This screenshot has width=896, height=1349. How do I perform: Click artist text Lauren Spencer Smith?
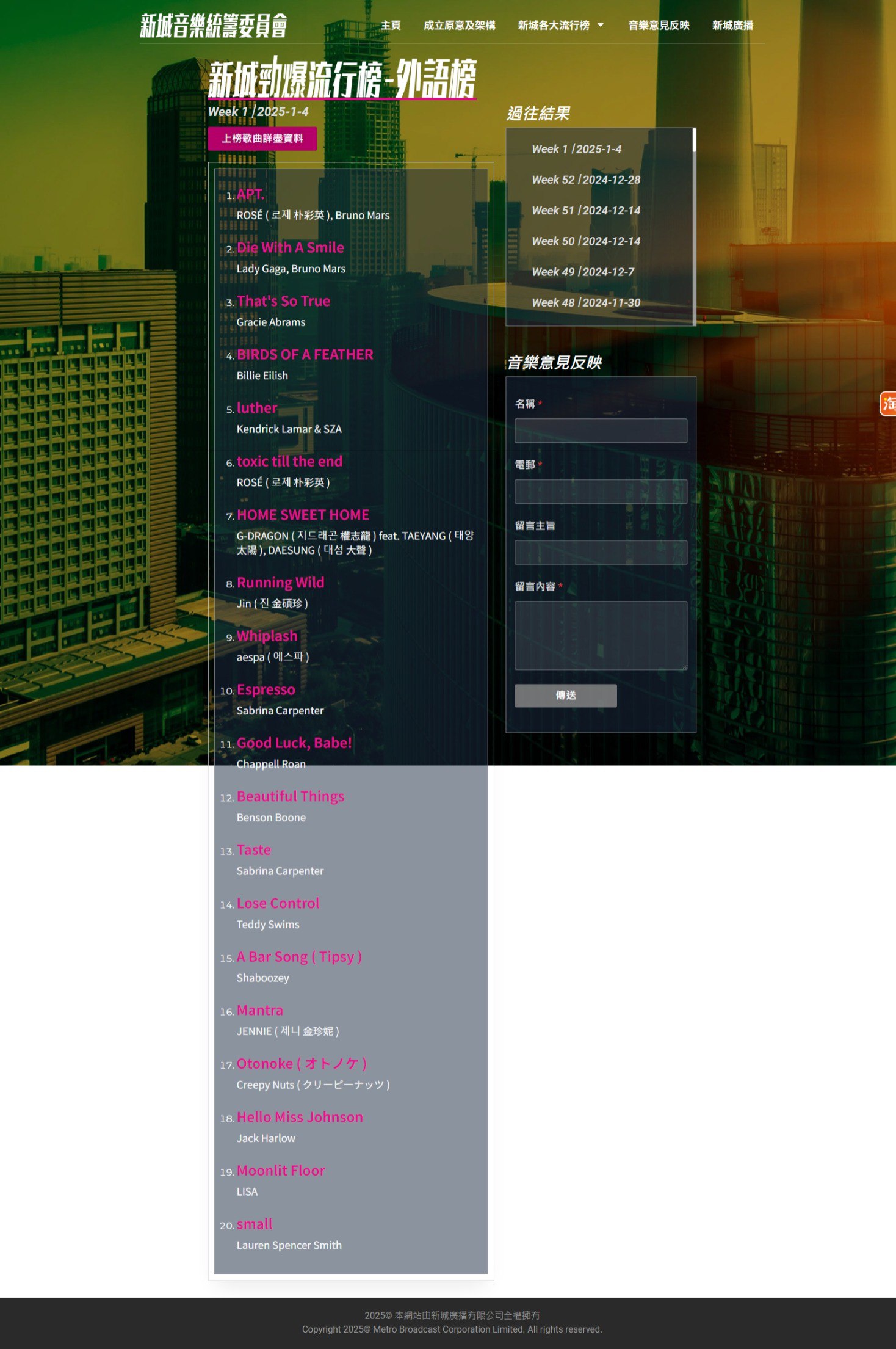click(x=289, y=1245)
